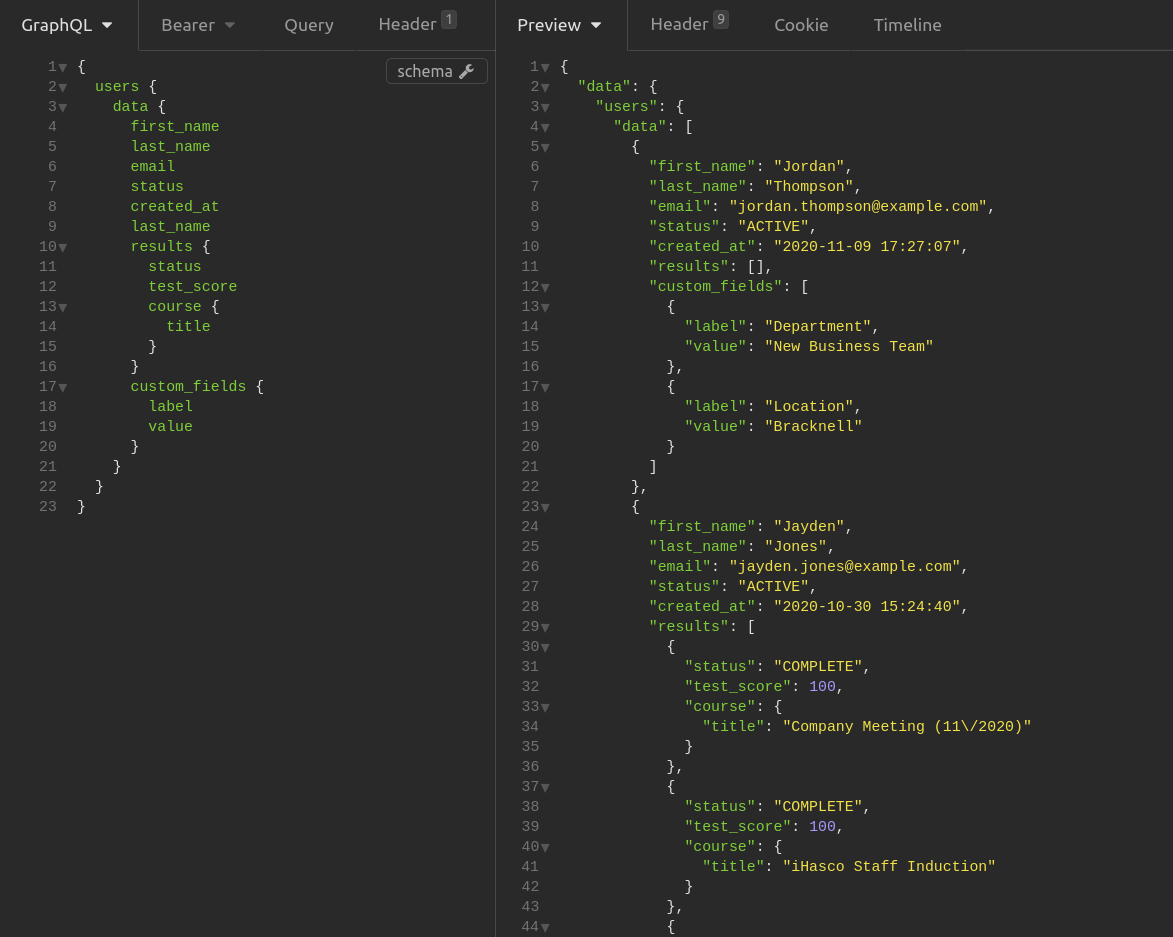Fold the course object on response line 40
The image size is (1173, 937).
(x=545, y=847)
